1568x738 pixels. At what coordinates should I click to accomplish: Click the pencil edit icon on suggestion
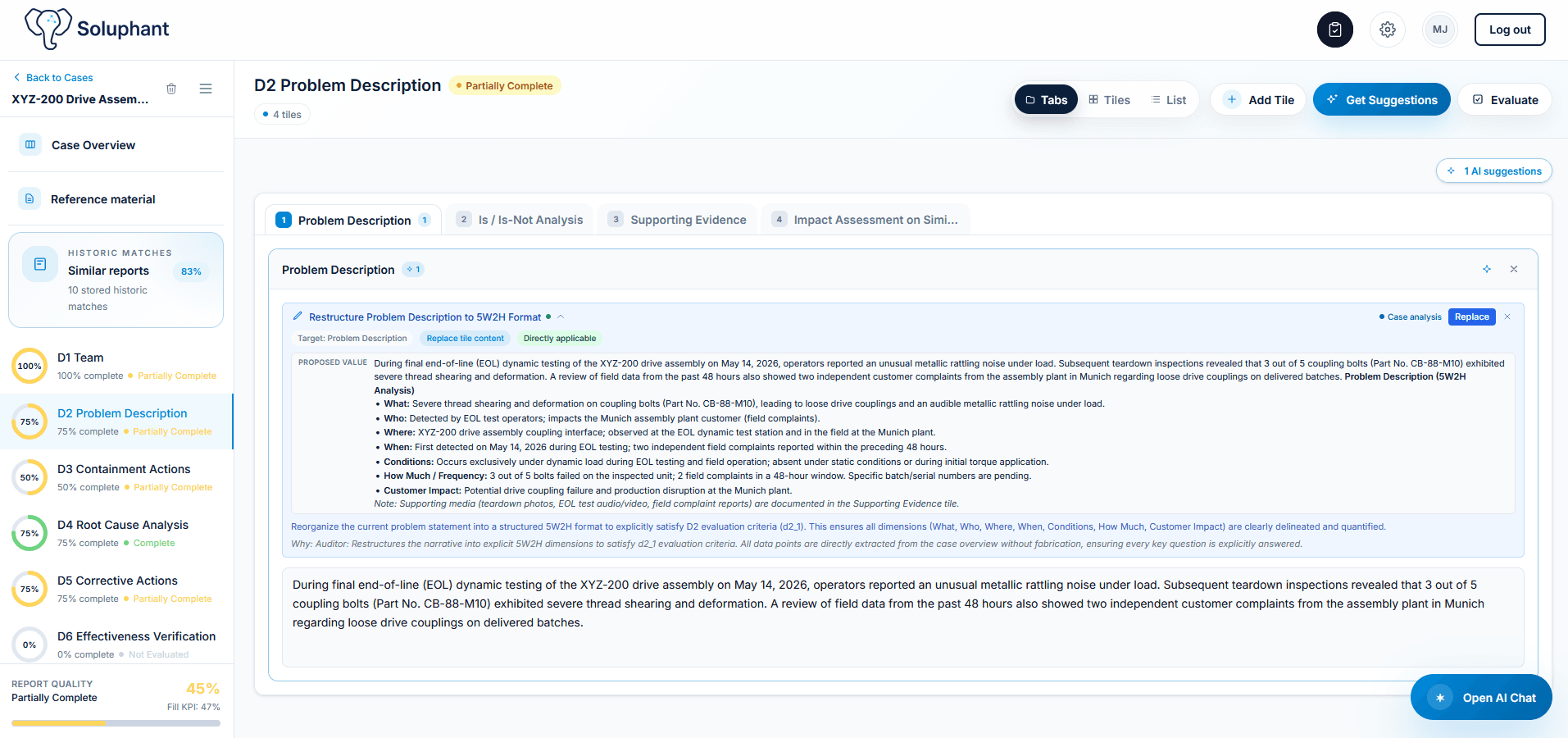[x=298, y=317]
